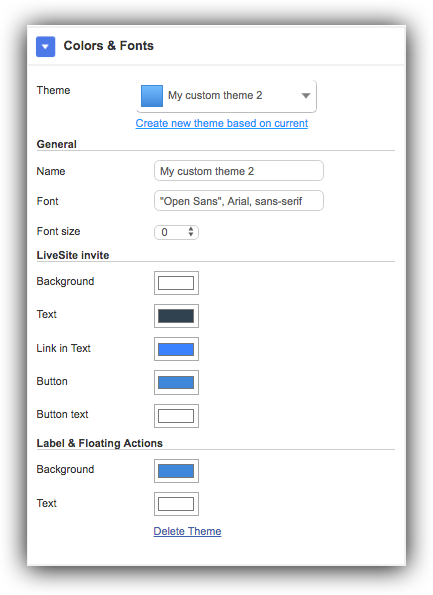Screen dimensions: 433x595
Task: Open Label & Floating Actions Text swatch
Action: 176,504
